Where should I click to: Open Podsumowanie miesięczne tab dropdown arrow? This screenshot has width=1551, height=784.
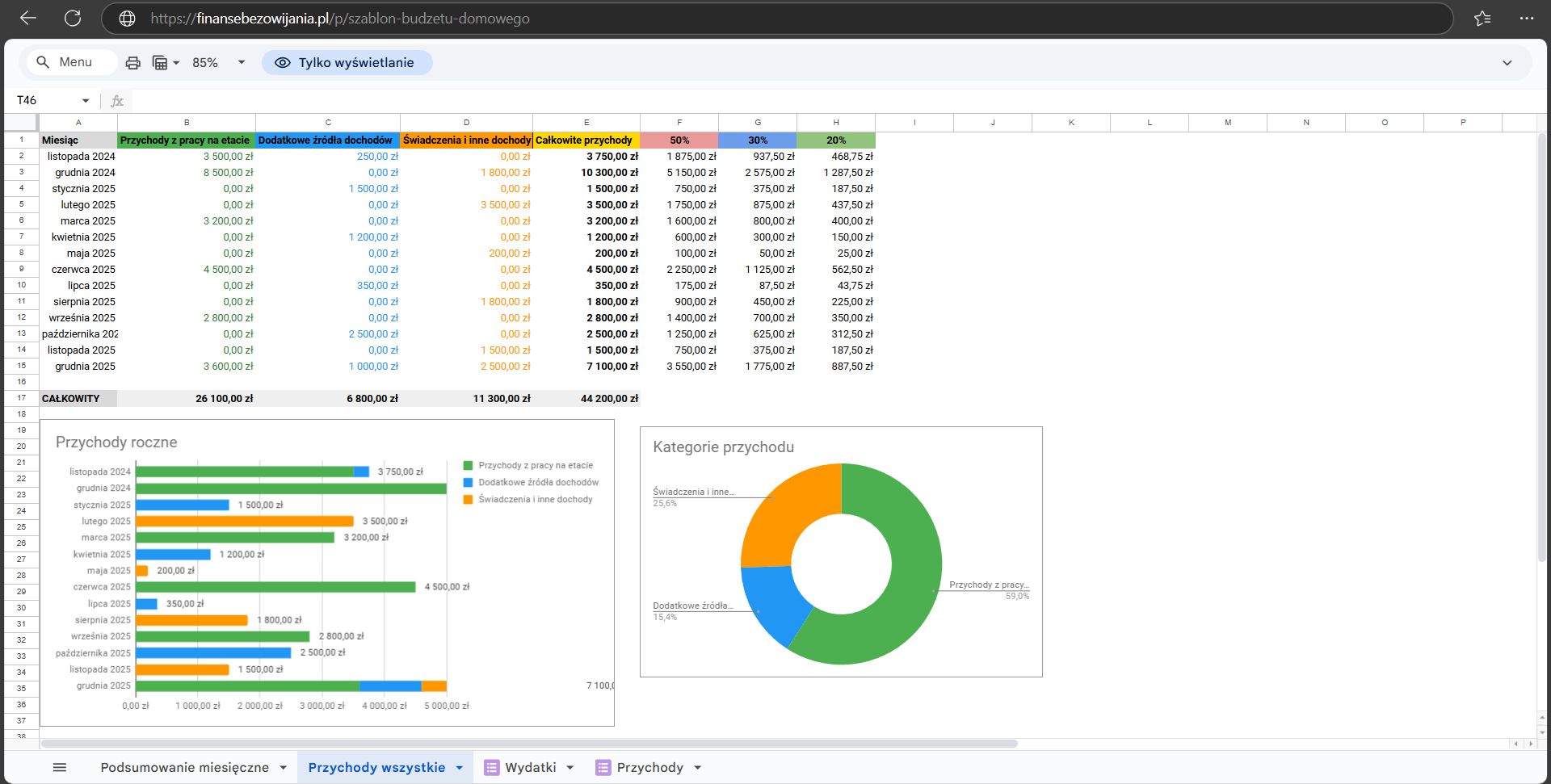coord(283,768)
